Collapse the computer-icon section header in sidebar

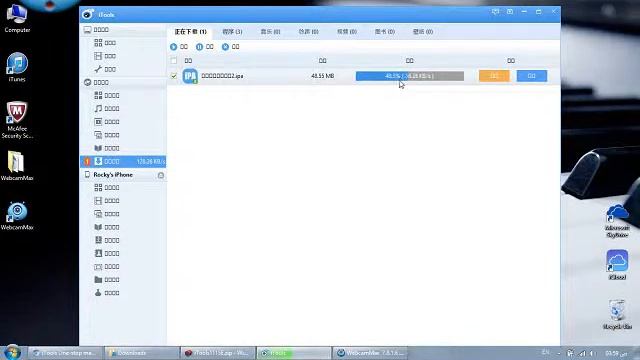coord(122,30)
